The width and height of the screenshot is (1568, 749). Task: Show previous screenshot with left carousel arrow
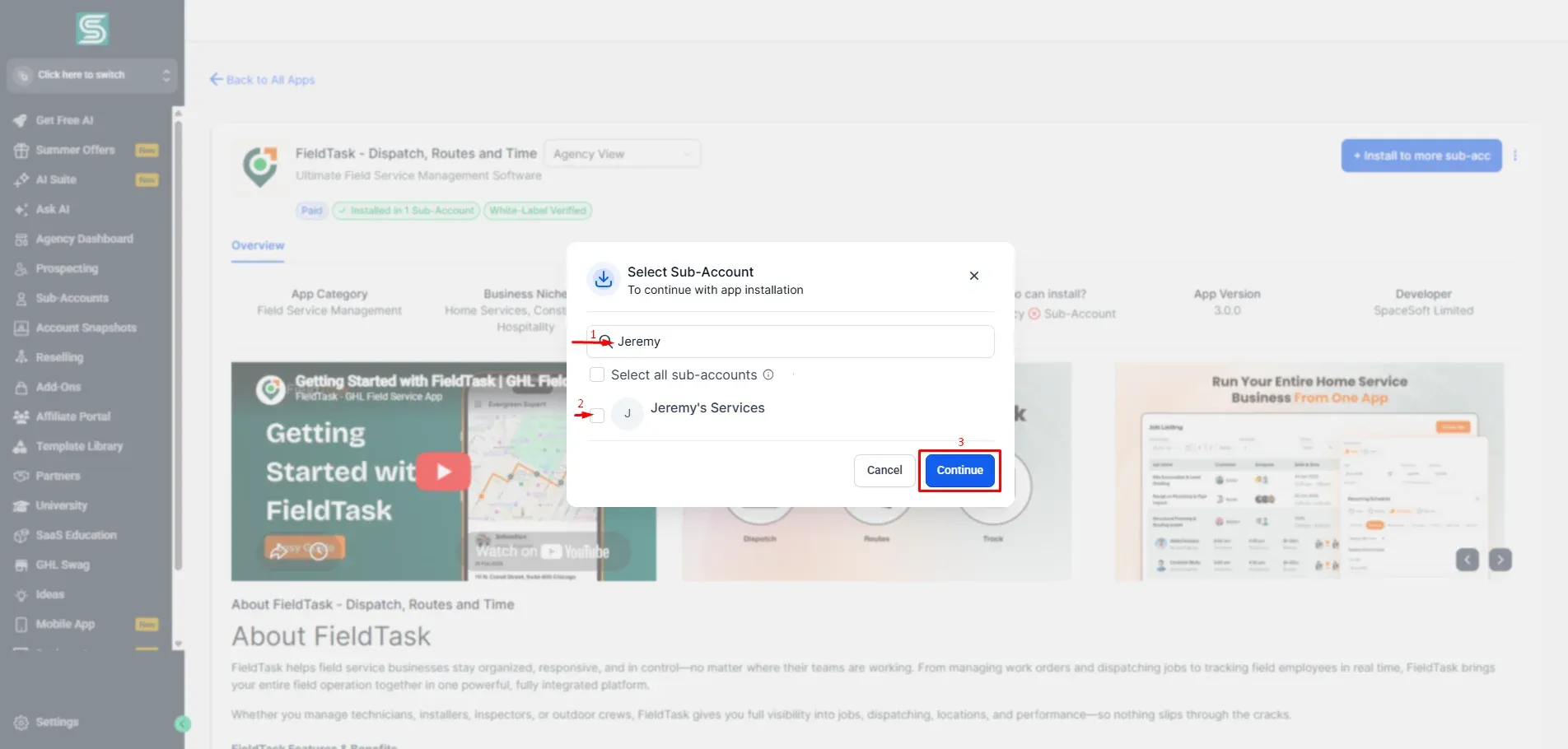pos(1468,560)
